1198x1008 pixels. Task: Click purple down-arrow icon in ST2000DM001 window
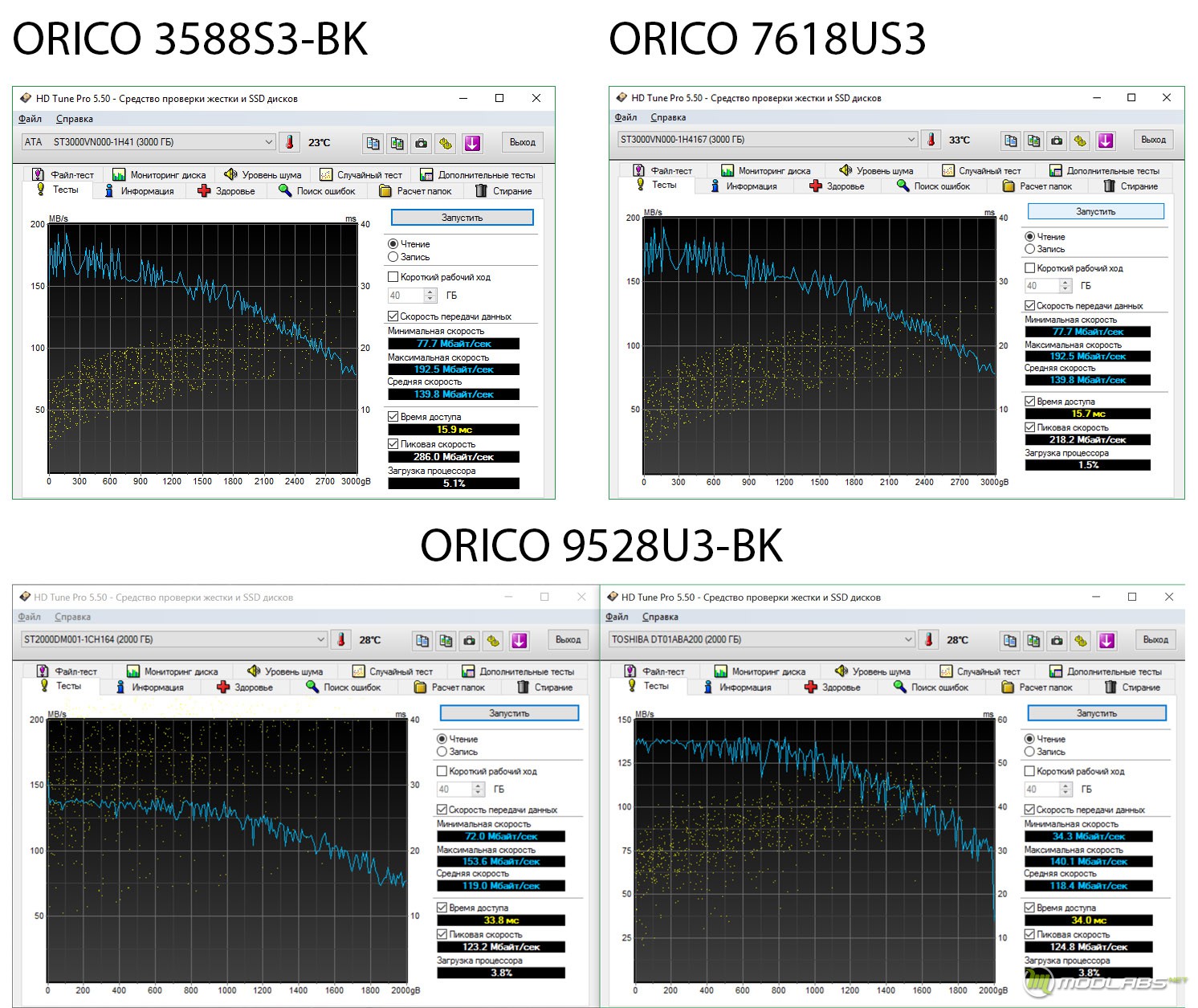coord(520,640)
